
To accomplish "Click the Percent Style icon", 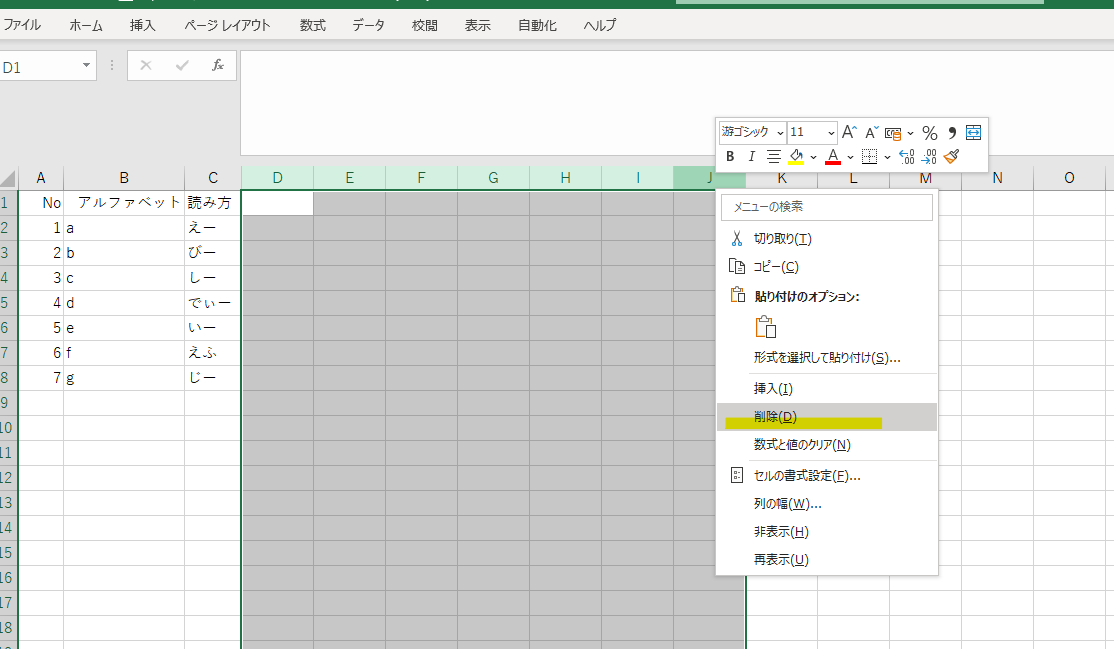I will pyautogui.click(x=929, y=131).
